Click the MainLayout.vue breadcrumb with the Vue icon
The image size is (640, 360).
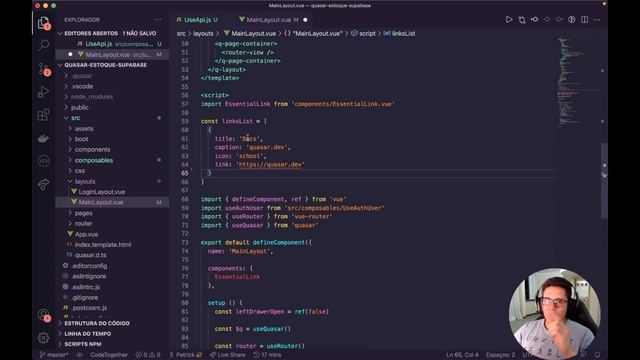(x=250, y=33)
